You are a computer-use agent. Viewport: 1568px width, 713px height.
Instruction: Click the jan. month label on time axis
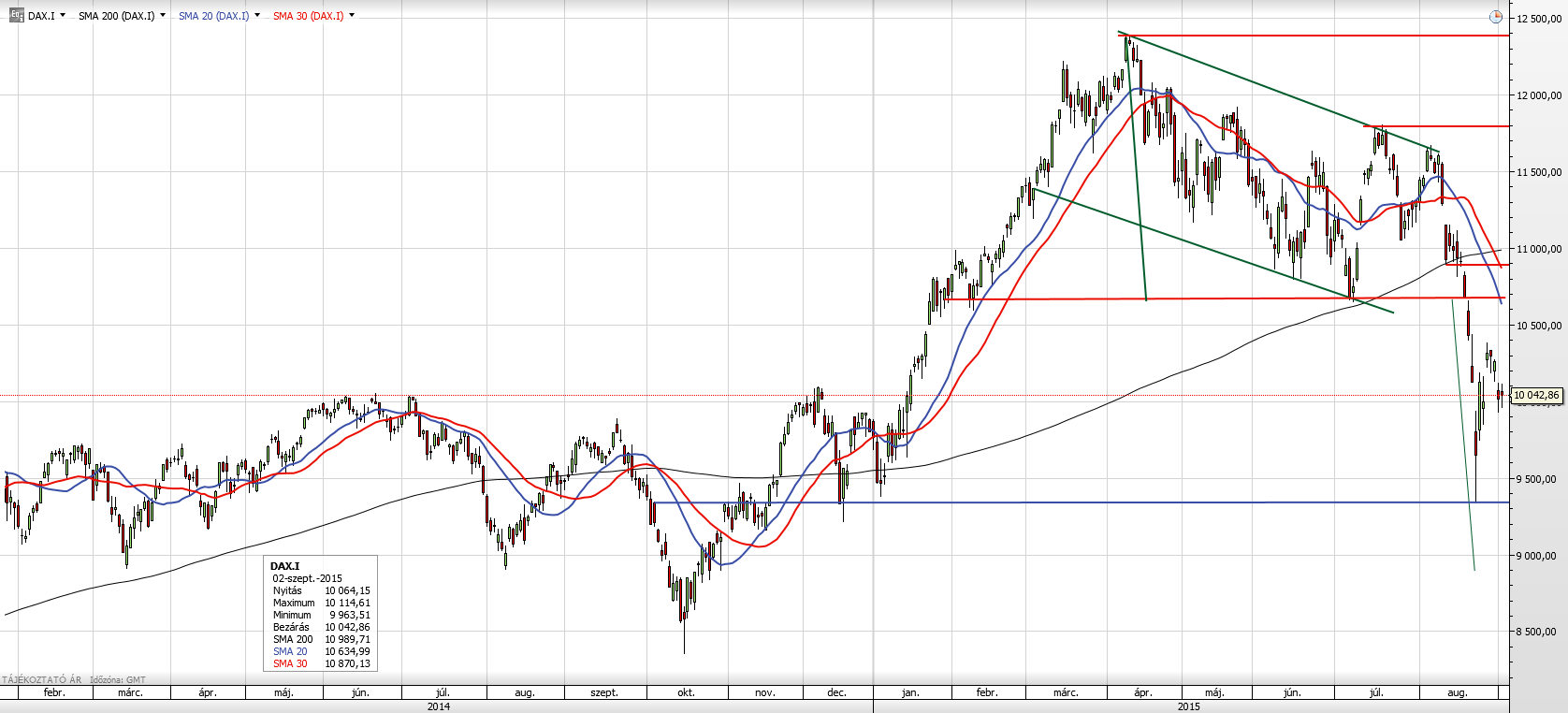(x=910, y=692)
